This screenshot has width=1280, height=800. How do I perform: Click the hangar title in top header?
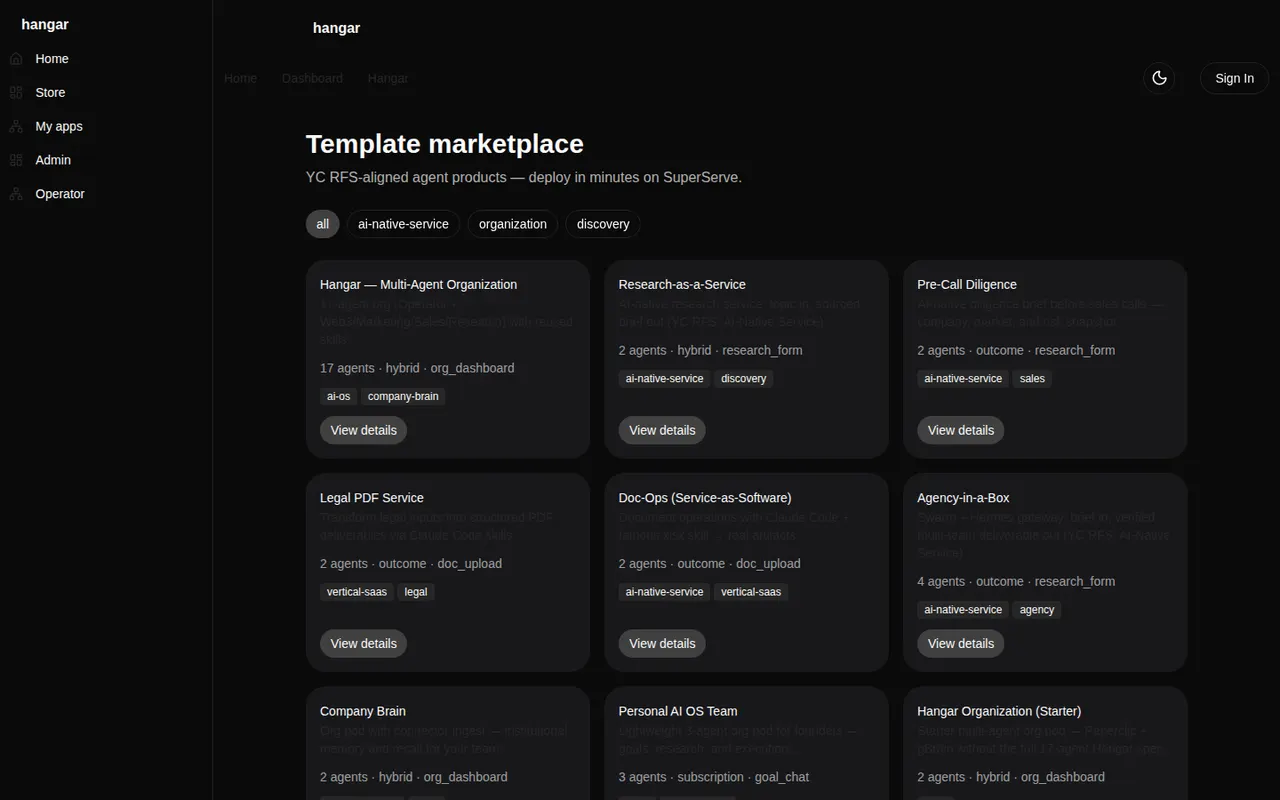point(336,28)
